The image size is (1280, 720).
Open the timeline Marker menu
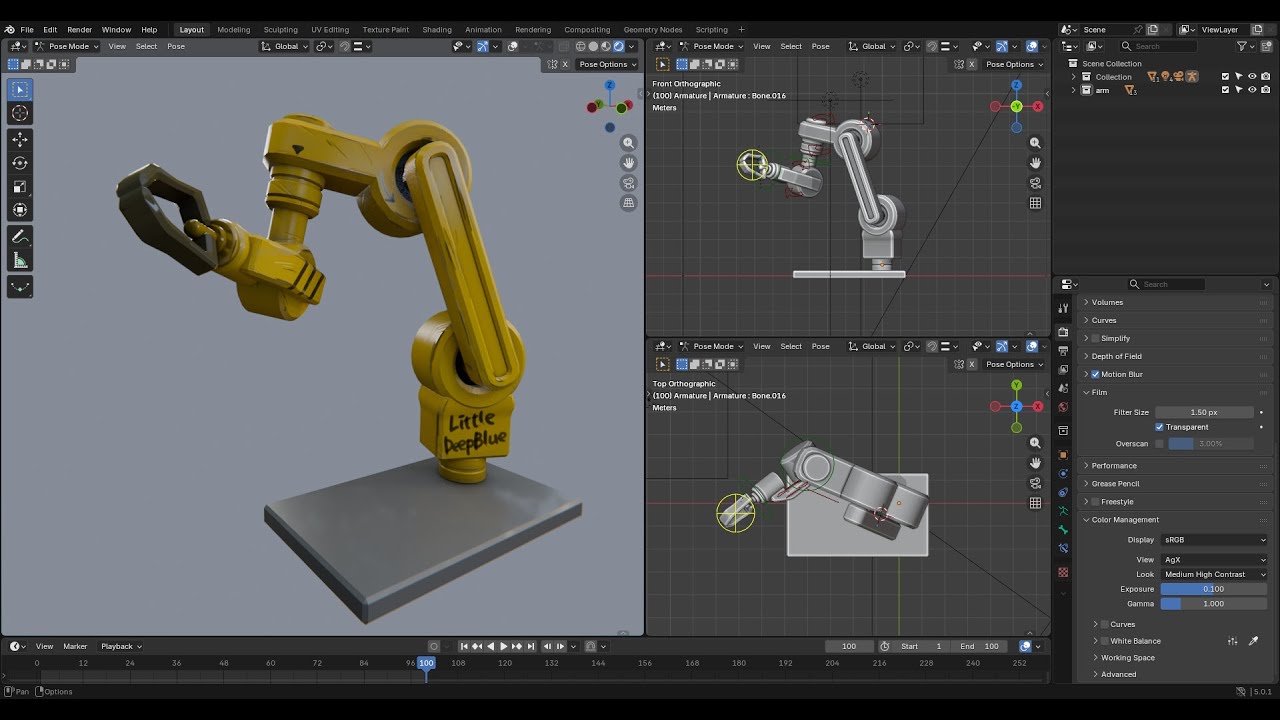pos(75,646)
